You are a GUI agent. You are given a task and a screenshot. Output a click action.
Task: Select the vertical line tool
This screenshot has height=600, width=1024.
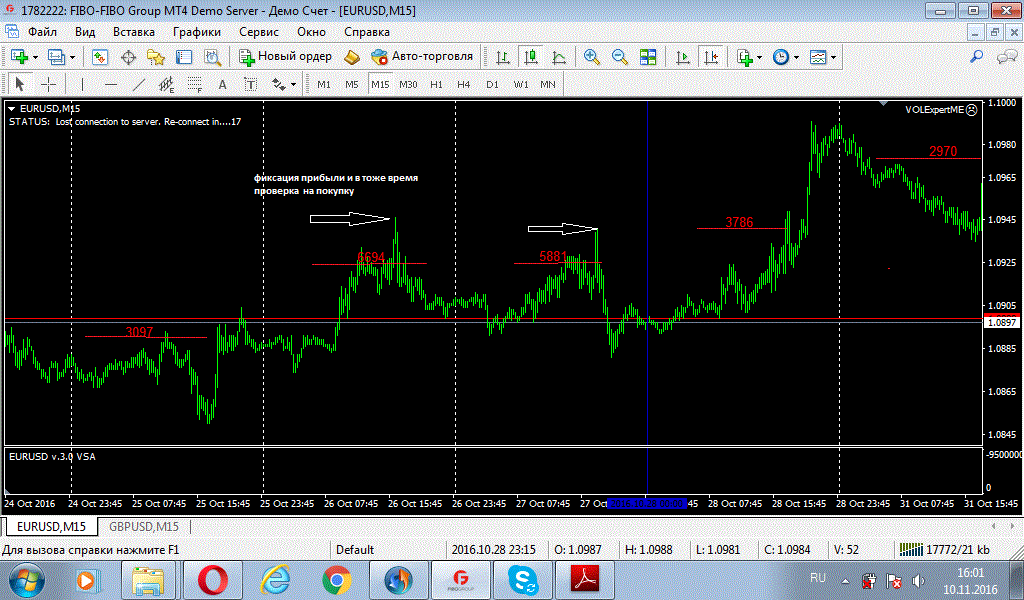pyautogui.click(x=82, y=84)
